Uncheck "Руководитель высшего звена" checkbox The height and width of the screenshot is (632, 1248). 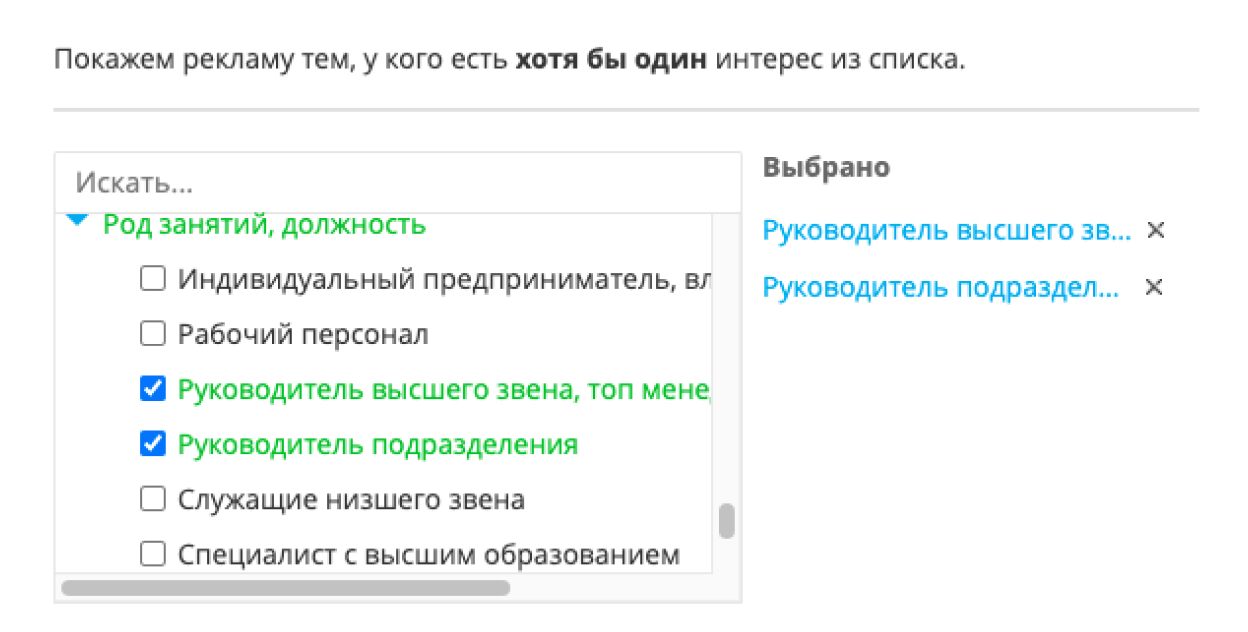(x=152, y=390)
